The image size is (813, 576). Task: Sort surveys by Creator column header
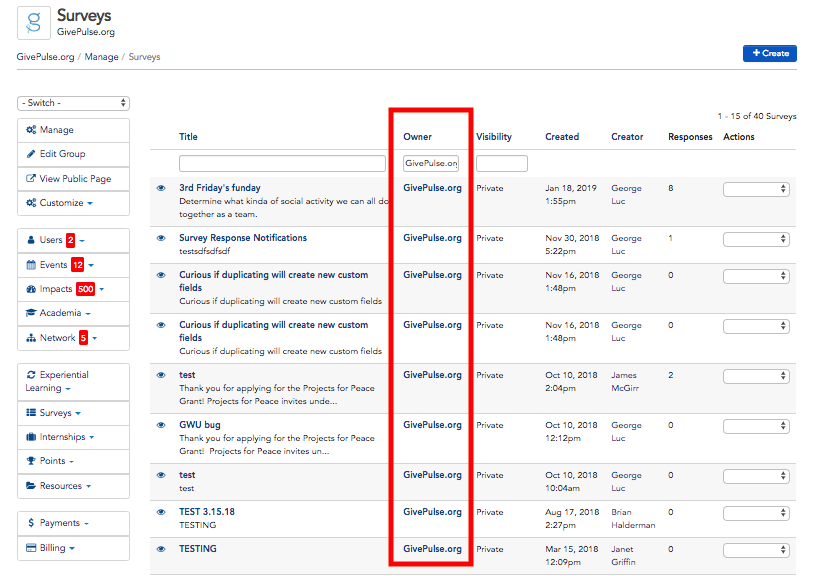click(627, 137)
